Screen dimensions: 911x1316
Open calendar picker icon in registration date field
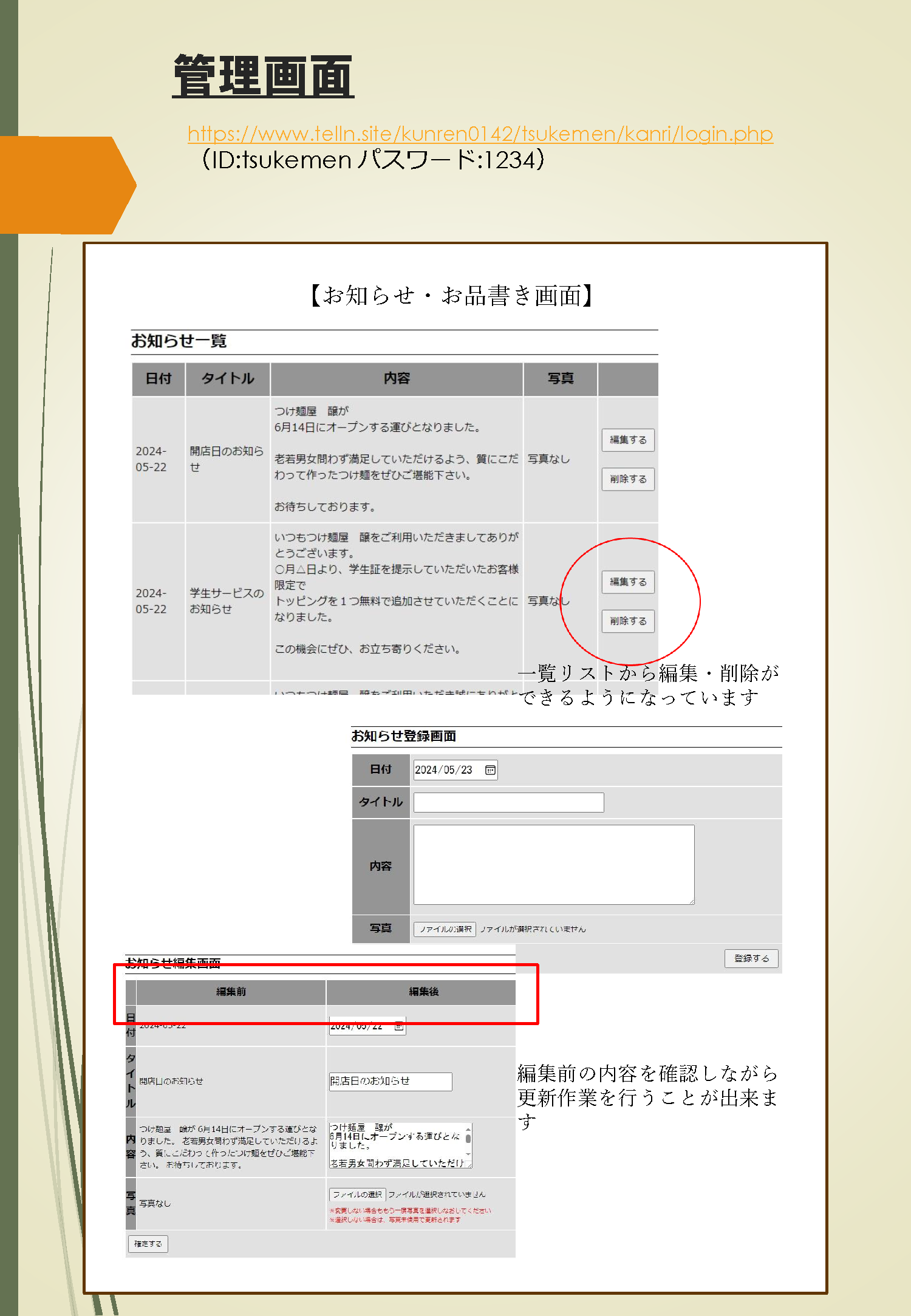pyautogui.click(x=490, y=770)
